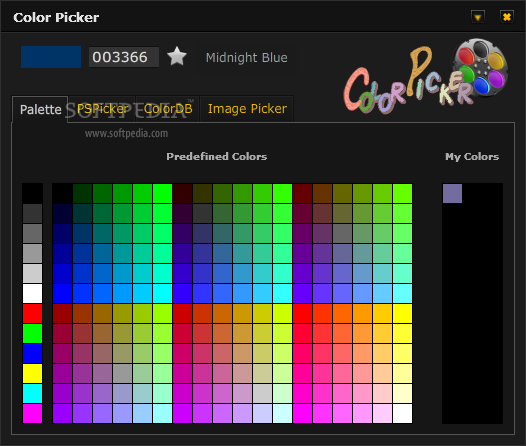Pick the pure green swatch in basic column
This screenshot has height=446, width=526.
click(x=33, y=333)
